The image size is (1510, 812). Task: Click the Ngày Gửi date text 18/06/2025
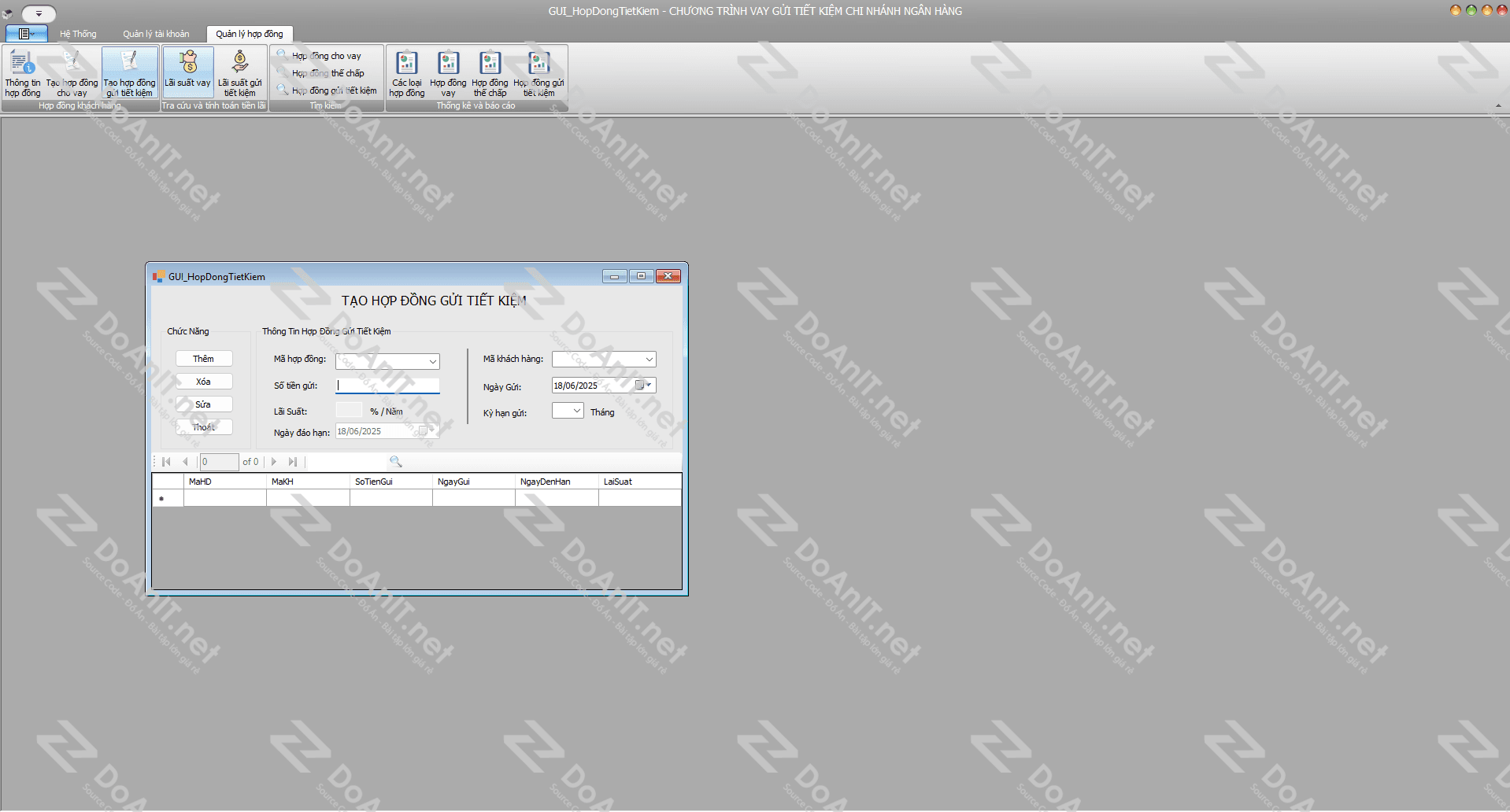click(x=576, y=386)
